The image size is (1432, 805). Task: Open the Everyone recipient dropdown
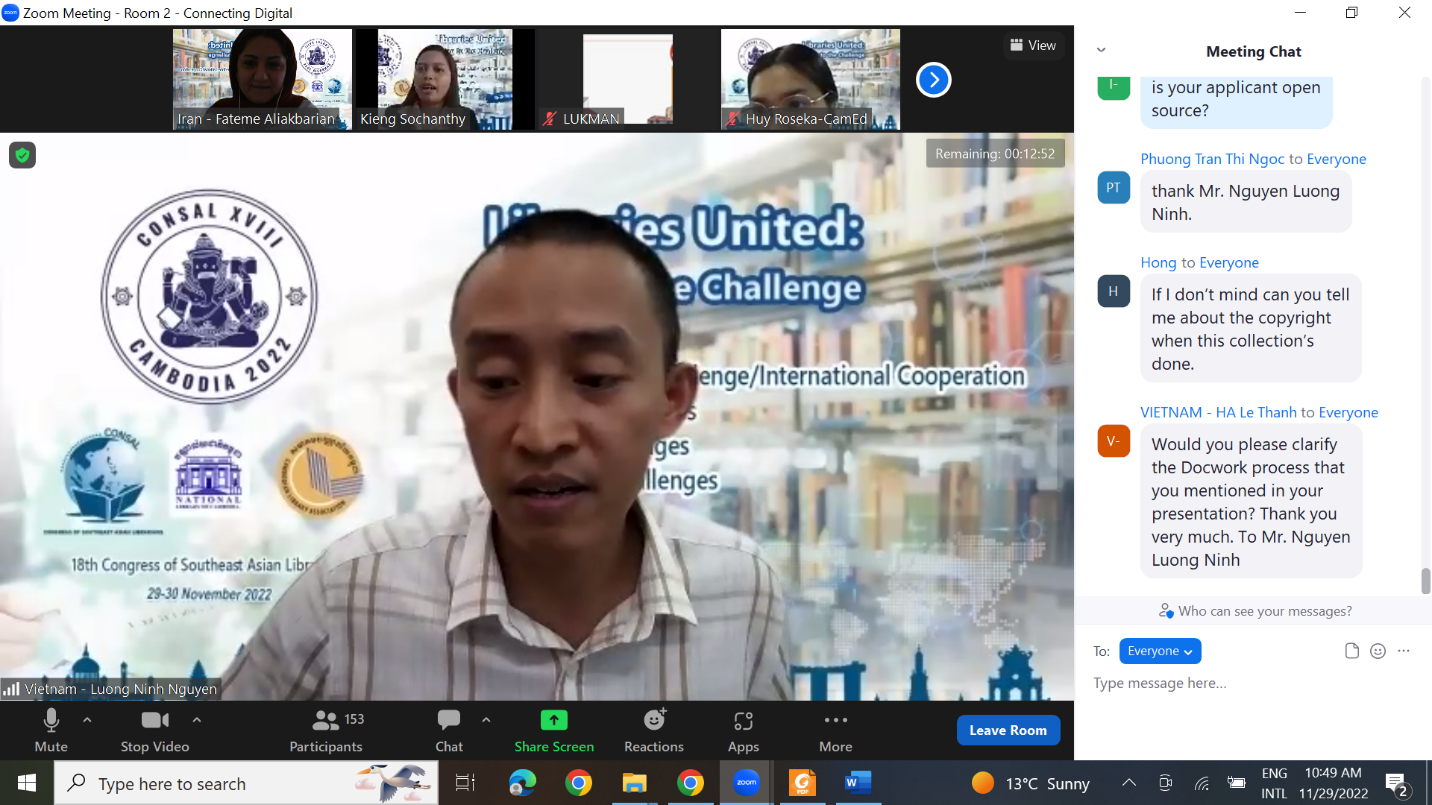pyautogui.click(x=1160, y=651)
